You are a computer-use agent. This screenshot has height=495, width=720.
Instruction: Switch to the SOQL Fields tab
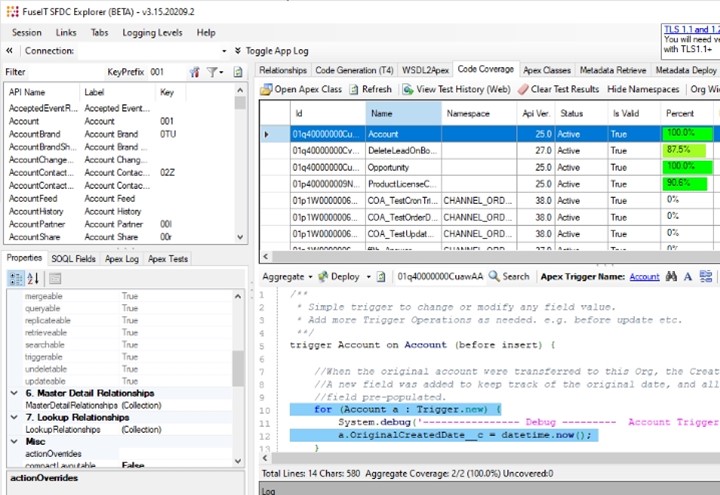[x=73, y=259]
